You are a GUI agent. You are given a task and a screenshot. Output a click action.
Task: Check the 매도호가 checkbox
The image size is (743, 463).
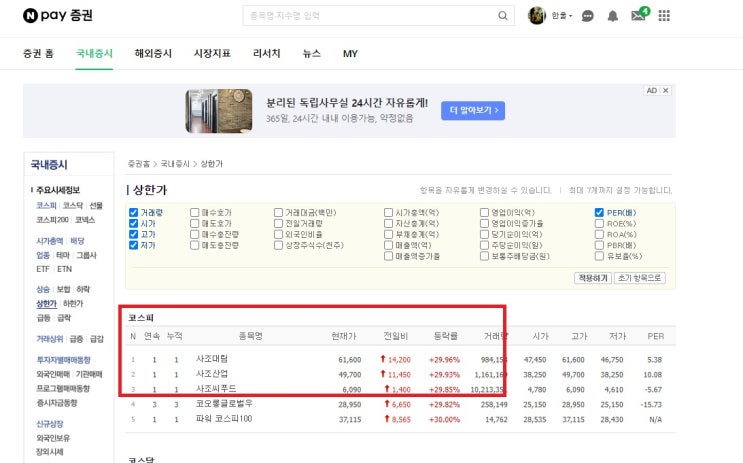tap(194, 223)
